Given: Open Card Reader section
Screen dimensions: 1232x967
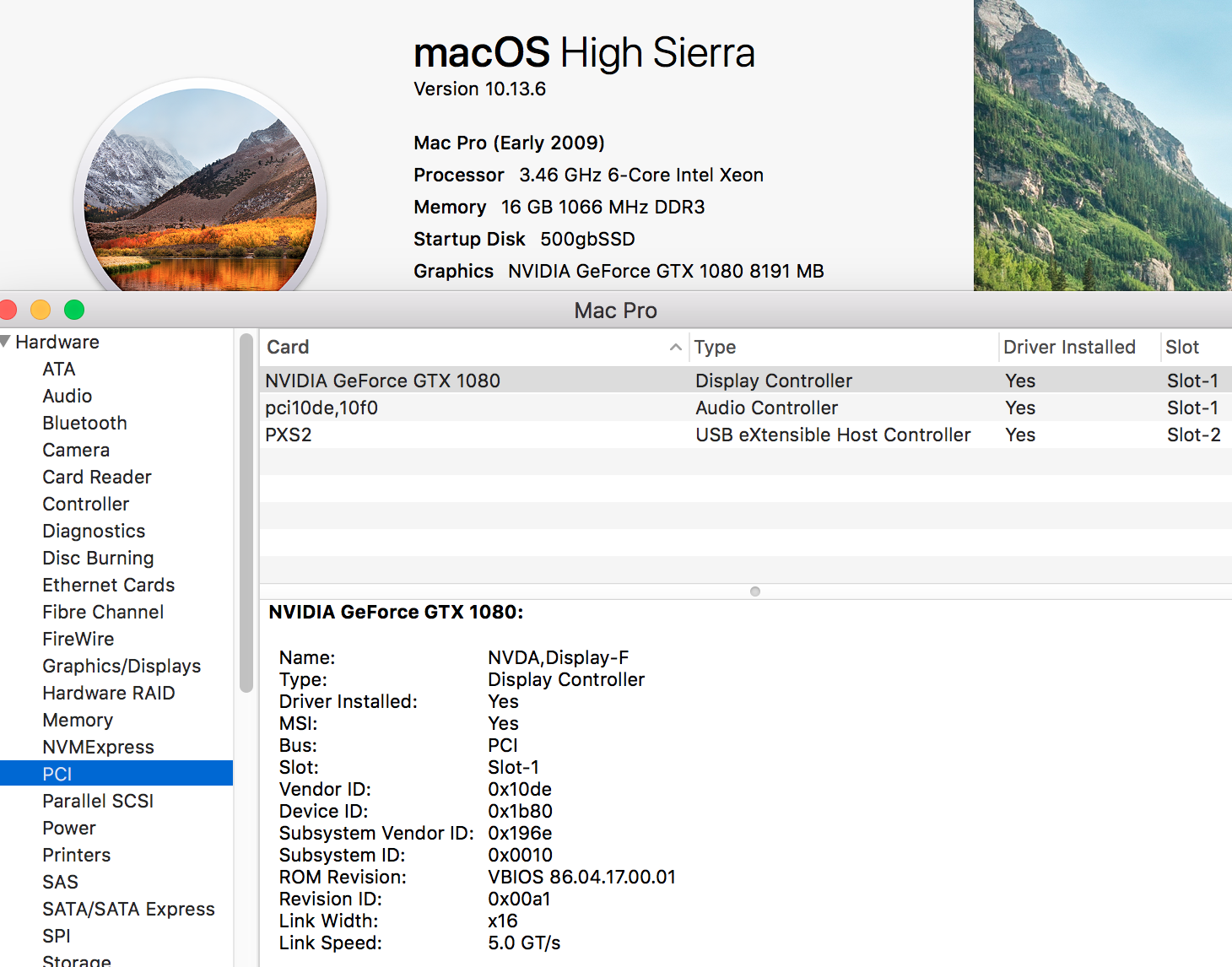Looking at the screenshot, I should click(x=97, y=477).
